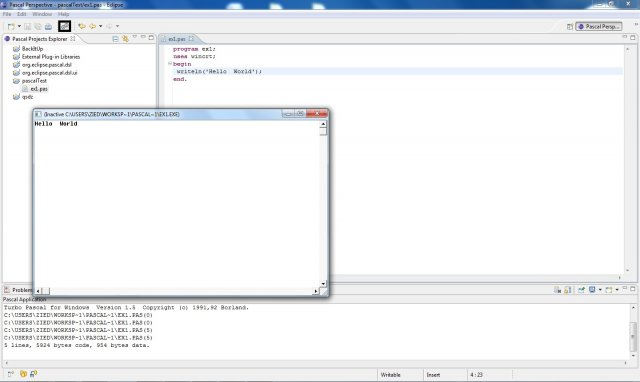Open the Open Console dropdown arrow
The height and width of the screenshot is (382, 640).
click(617, 290)
